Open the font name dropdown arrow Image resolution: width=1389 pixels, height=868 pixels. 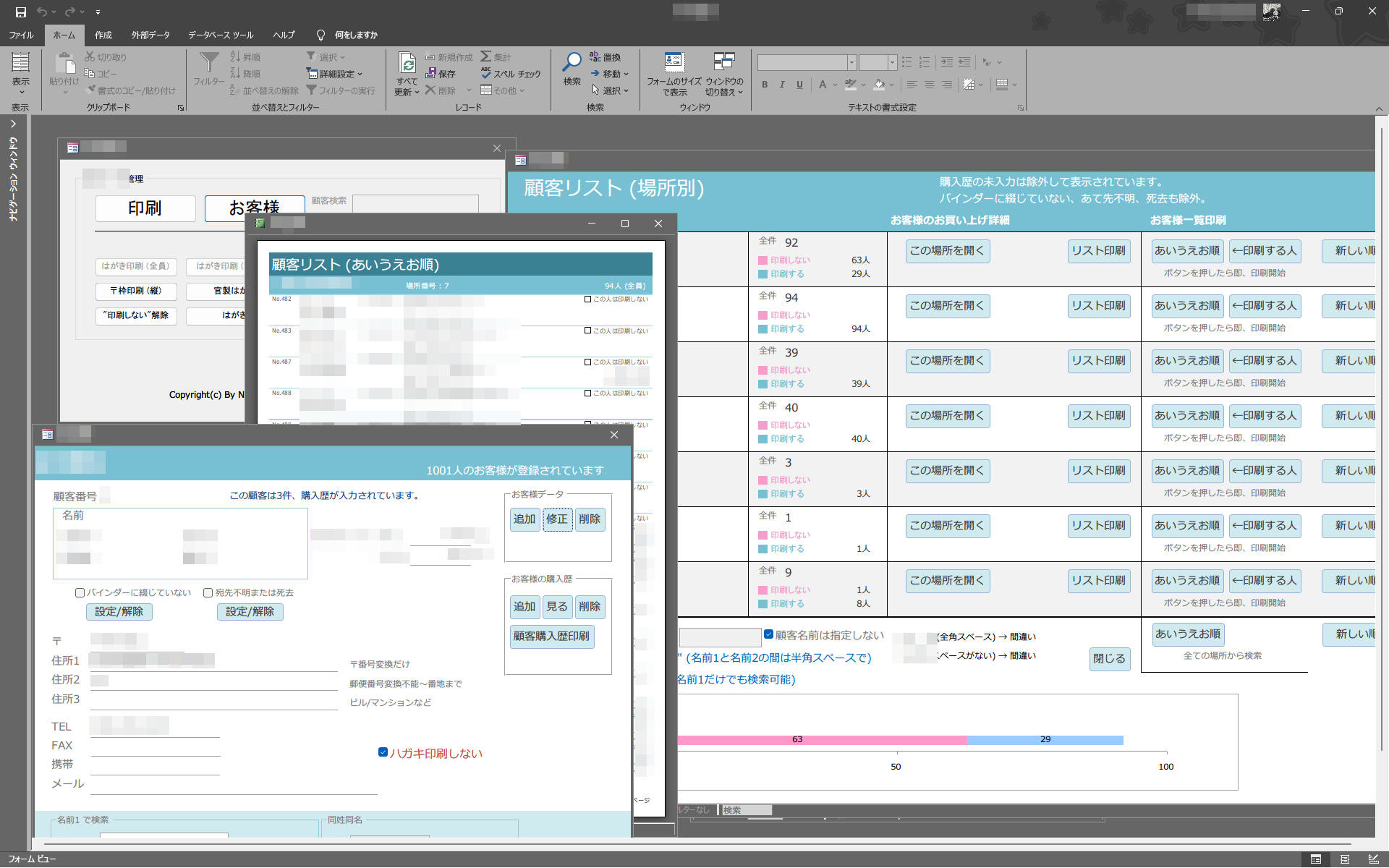point(851,63)
